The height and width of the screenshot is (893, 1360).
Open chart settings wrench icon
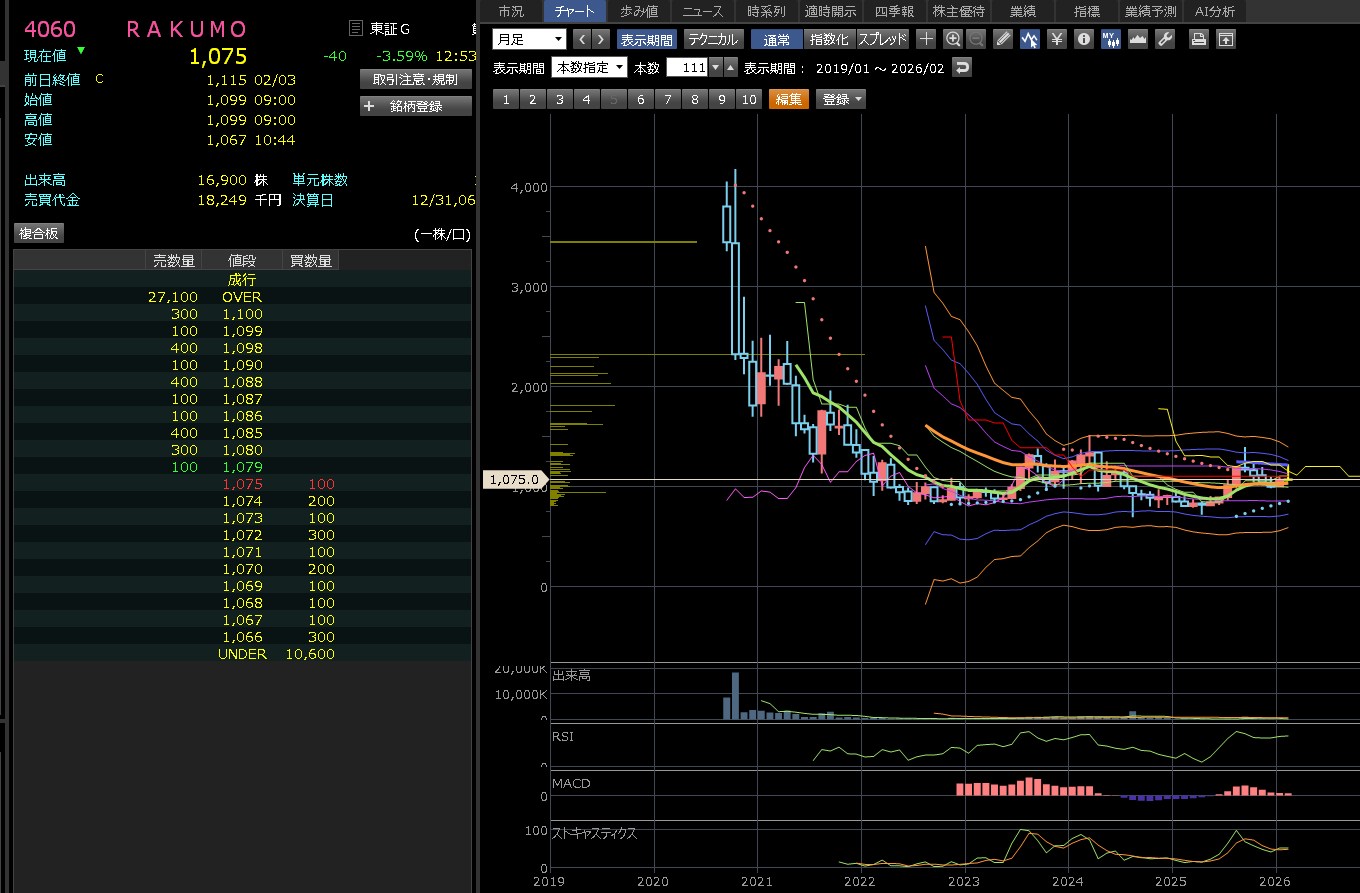point(1164,39)
